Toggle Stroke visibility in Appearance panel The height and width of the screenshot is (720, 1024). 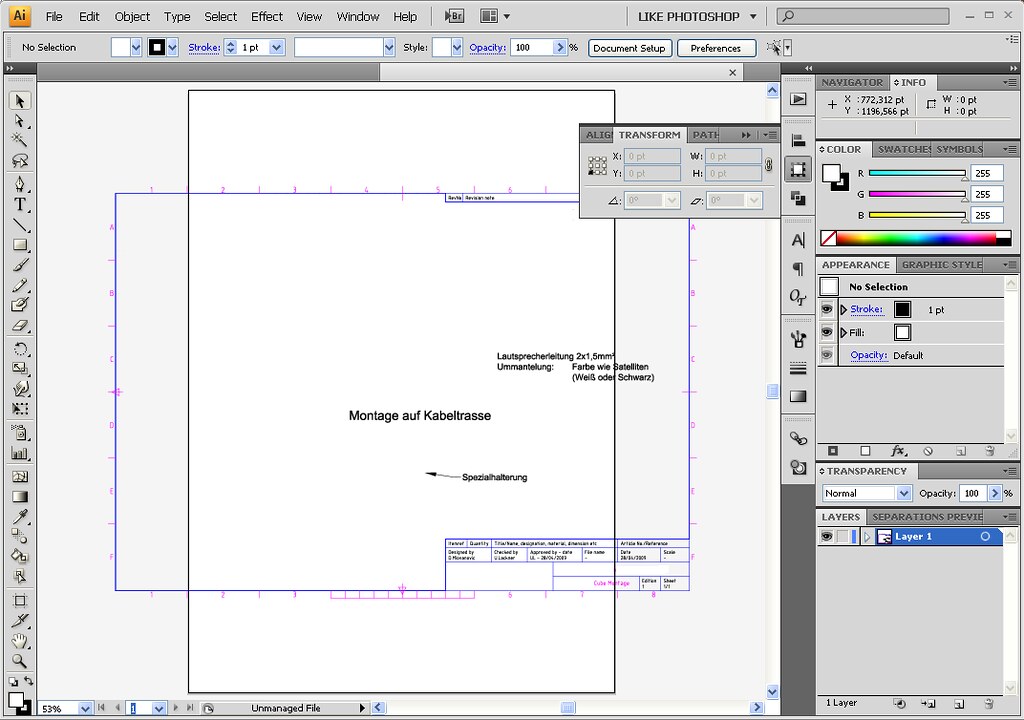827,310
